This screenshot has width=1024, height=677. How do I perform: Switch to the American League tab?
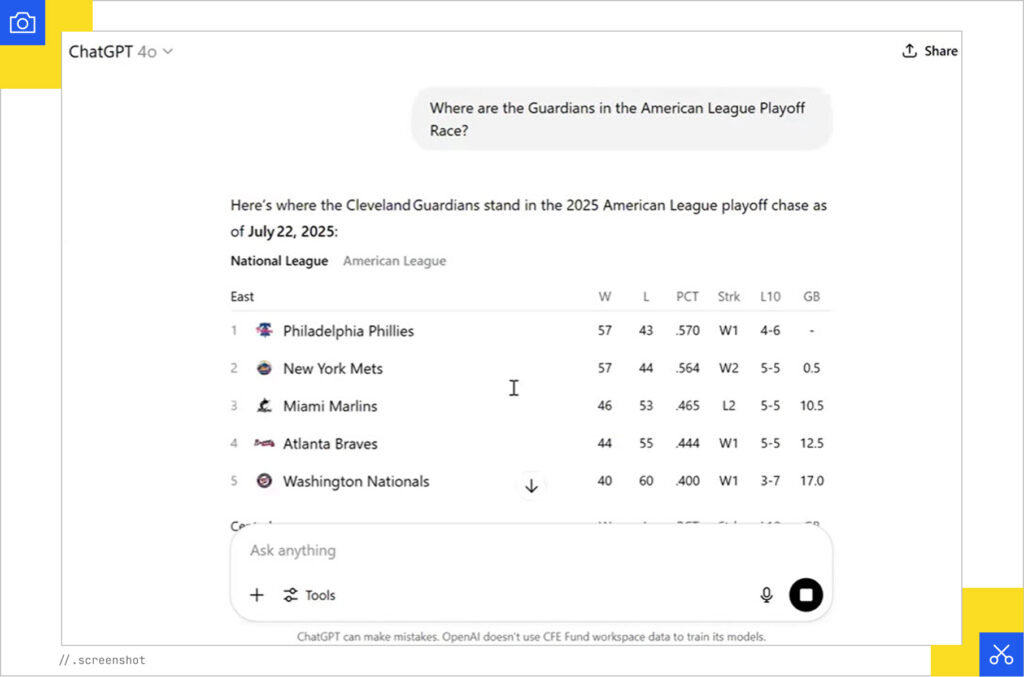(394, 260)
